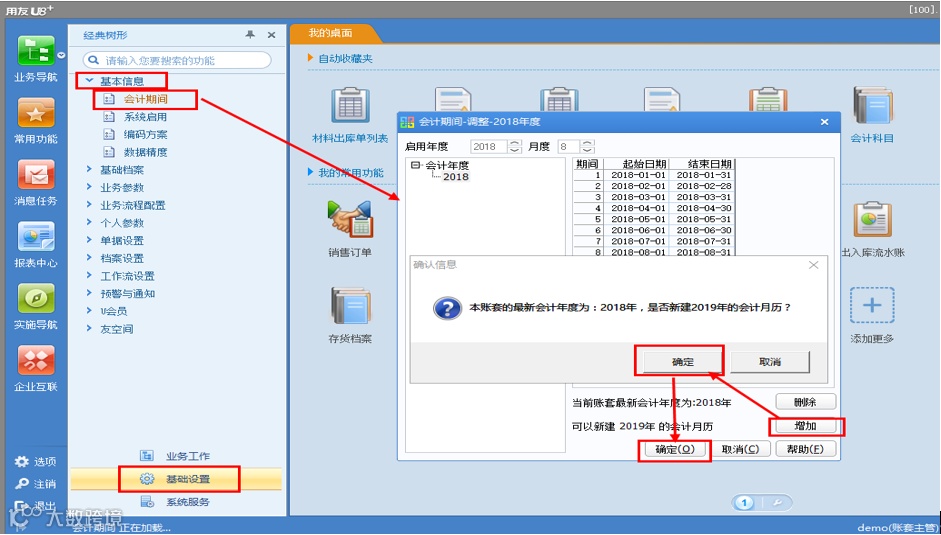
Task: Select 系统启用 tree item
Action: click(x=146, y=116)
